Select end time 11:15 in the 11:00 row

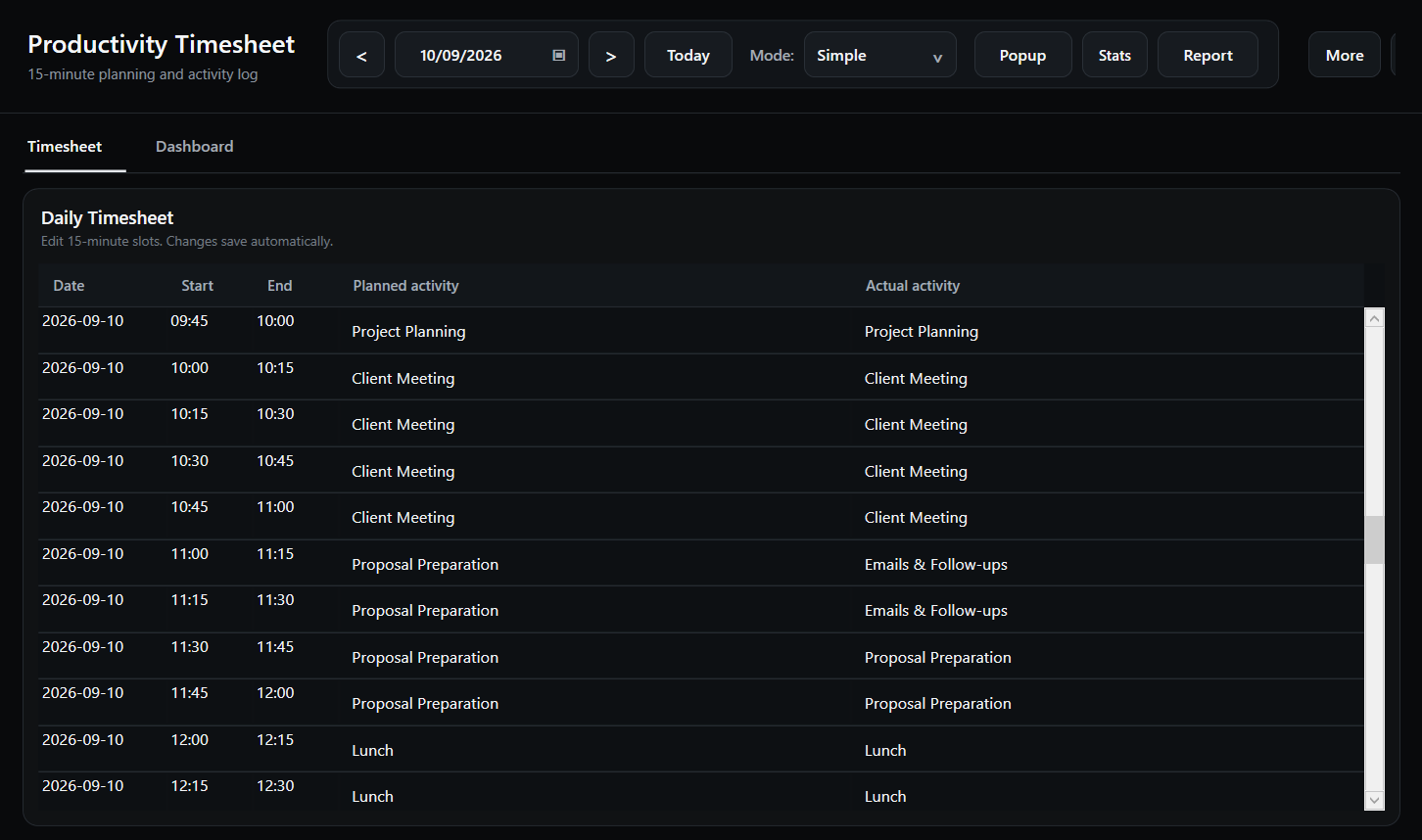pyautogui.click(x=275, y=553)
